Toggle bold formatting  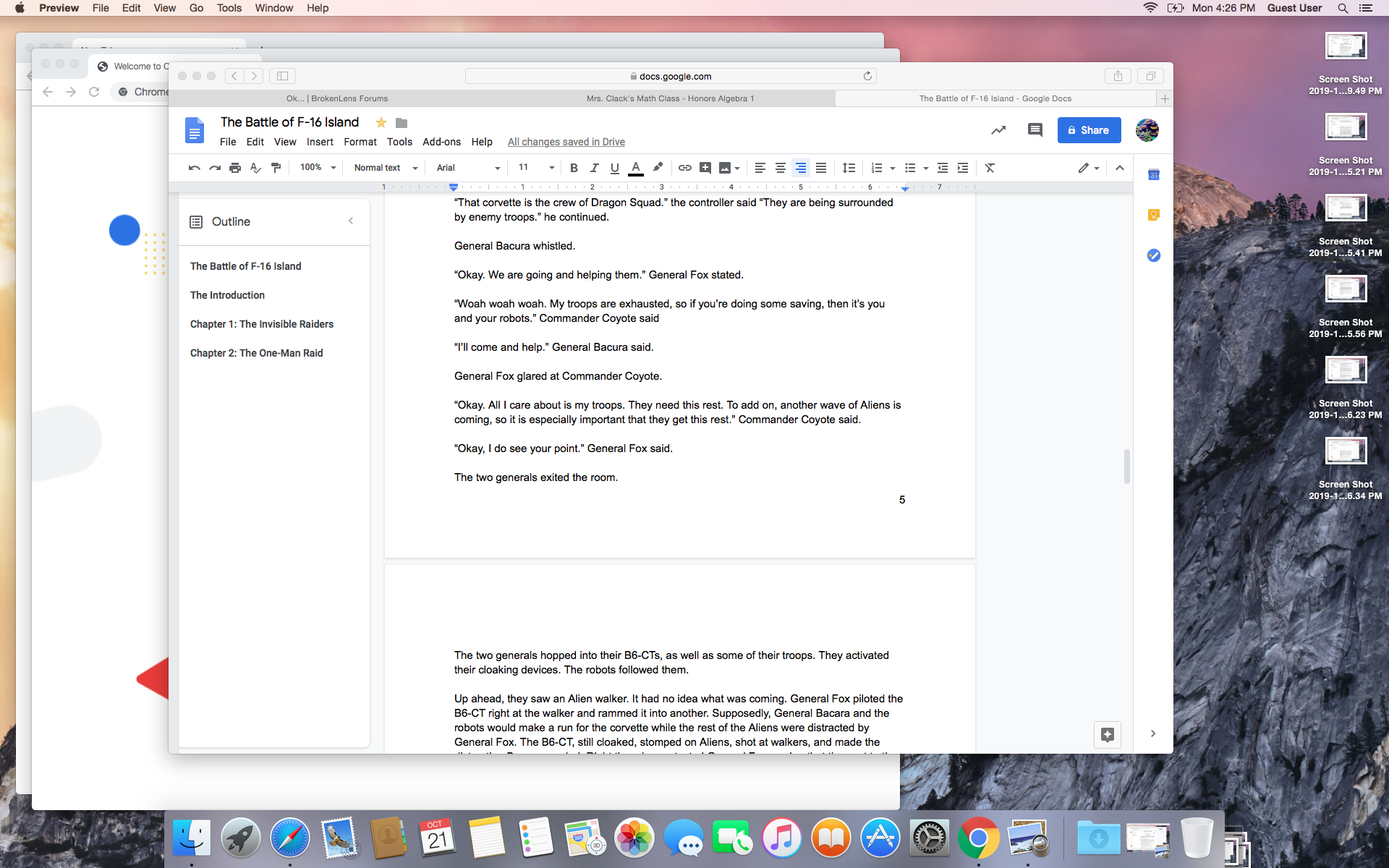pyautogui.click(x=574, y=168)
